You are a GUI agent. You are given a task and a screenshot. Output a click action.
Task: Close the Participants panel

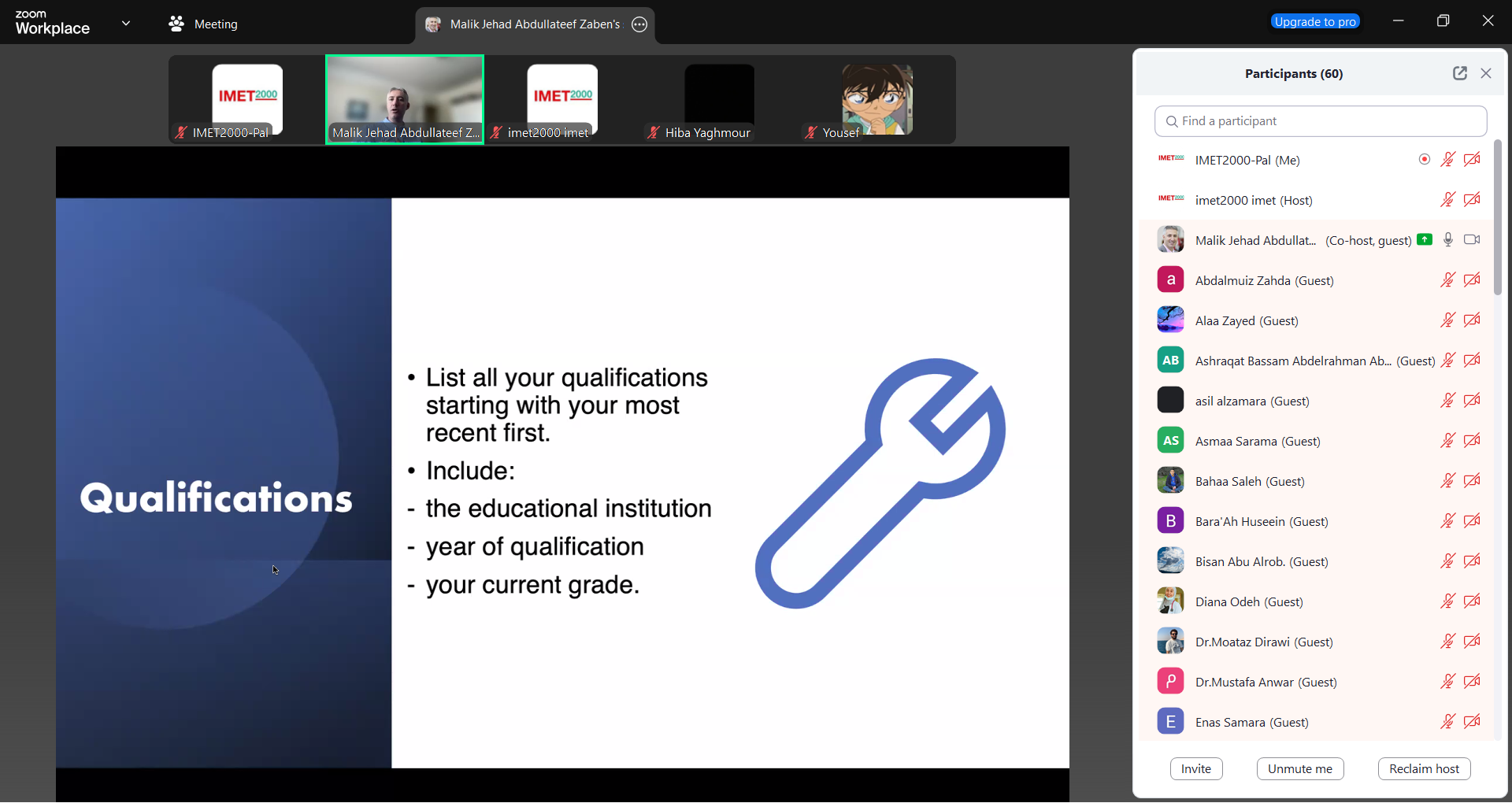(x=1486, y=73)
